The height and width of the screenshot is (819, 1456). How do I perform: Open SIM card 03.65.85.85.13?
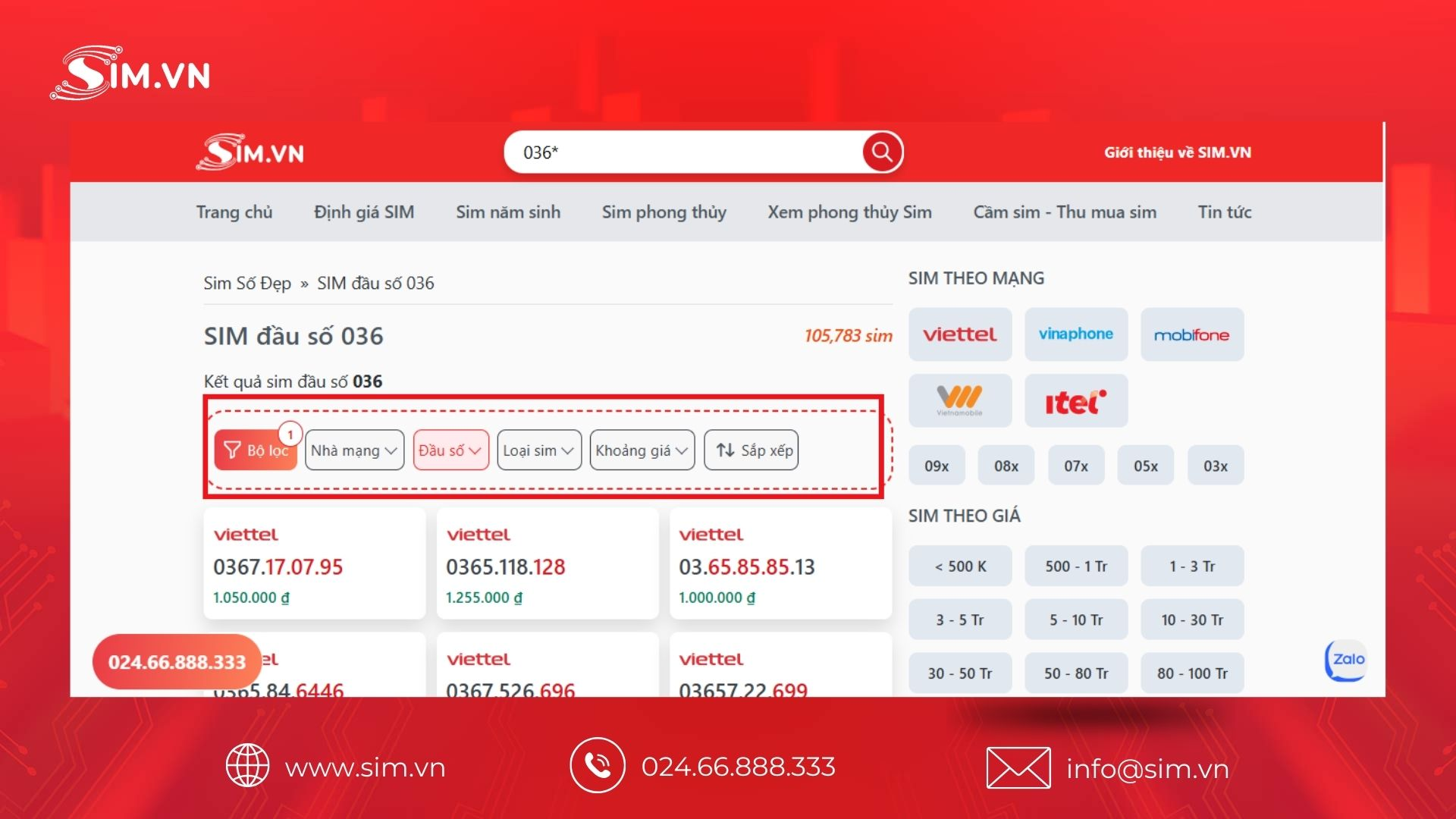click(x=780, y=563)
